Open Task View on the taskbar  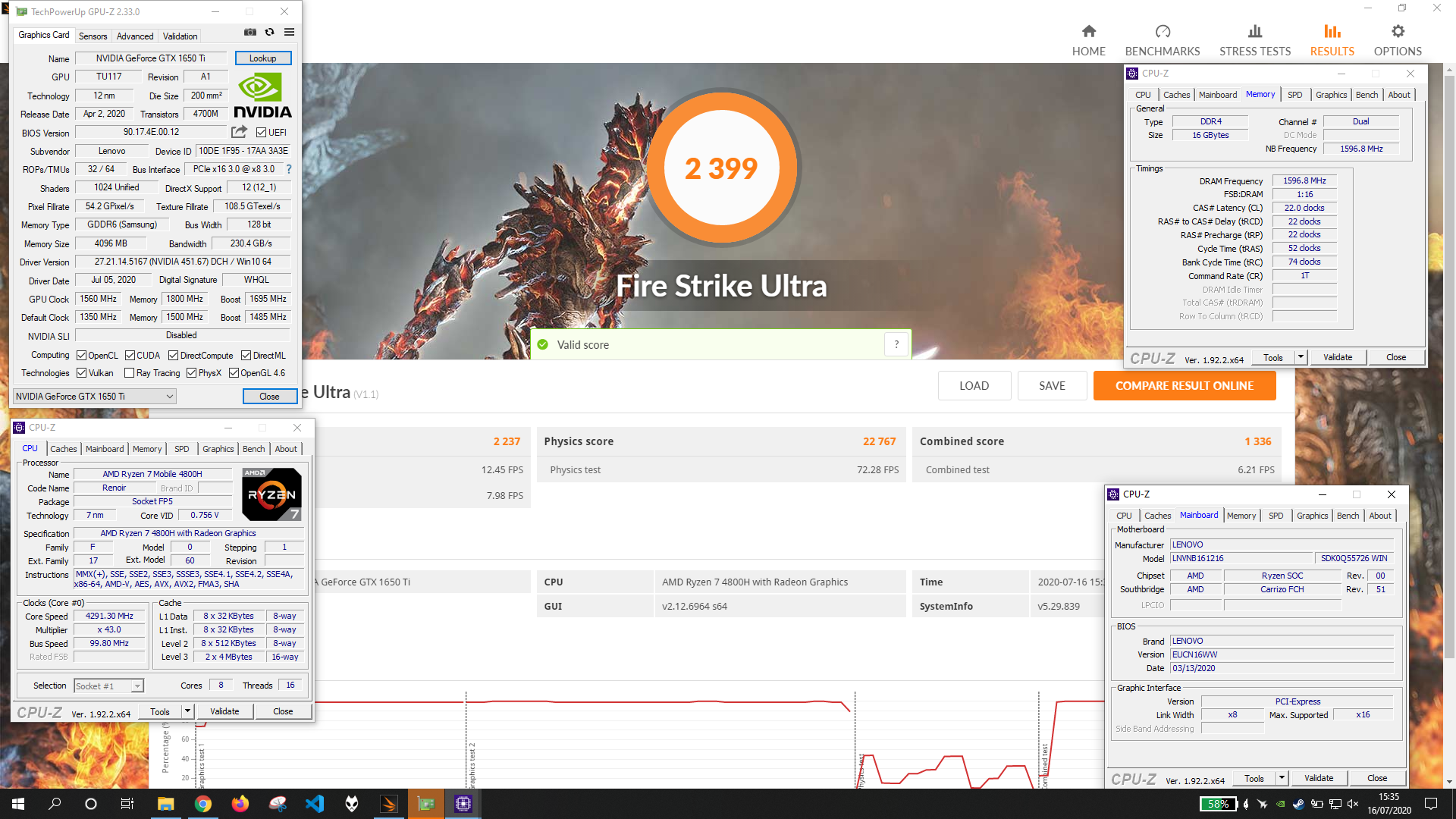(127, 804)
